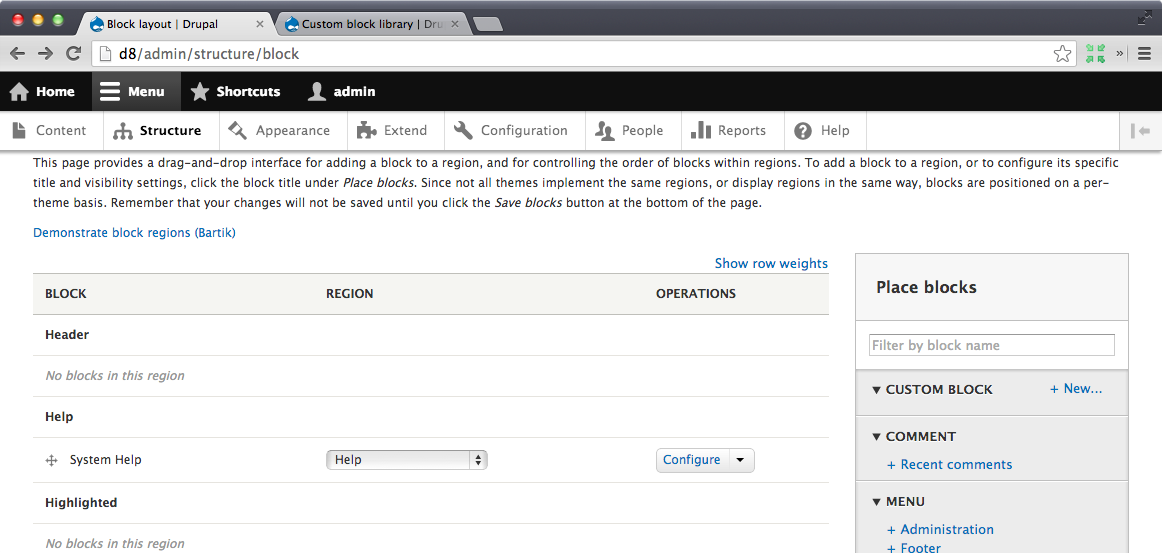
Task: Place the Administration menu block
Action: pos(940,529)
